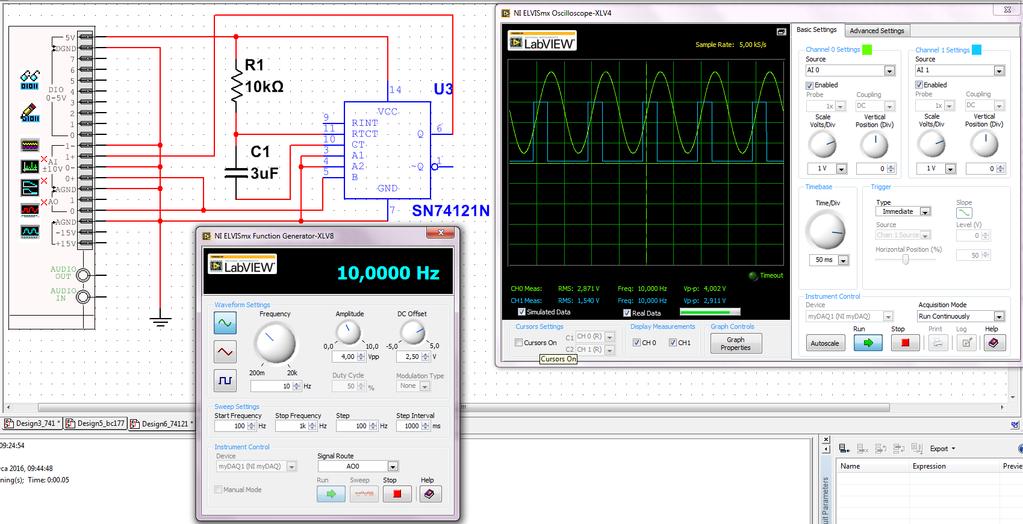
Task: Turn the Frequency knob in Function Generator
Action: tap(275, 343)
